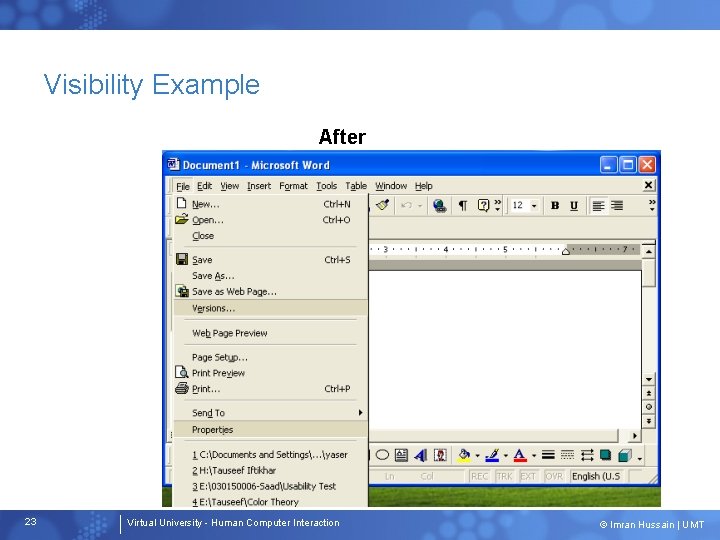Toggle Show/Hide paragraph marks icon

coord(463,206)
